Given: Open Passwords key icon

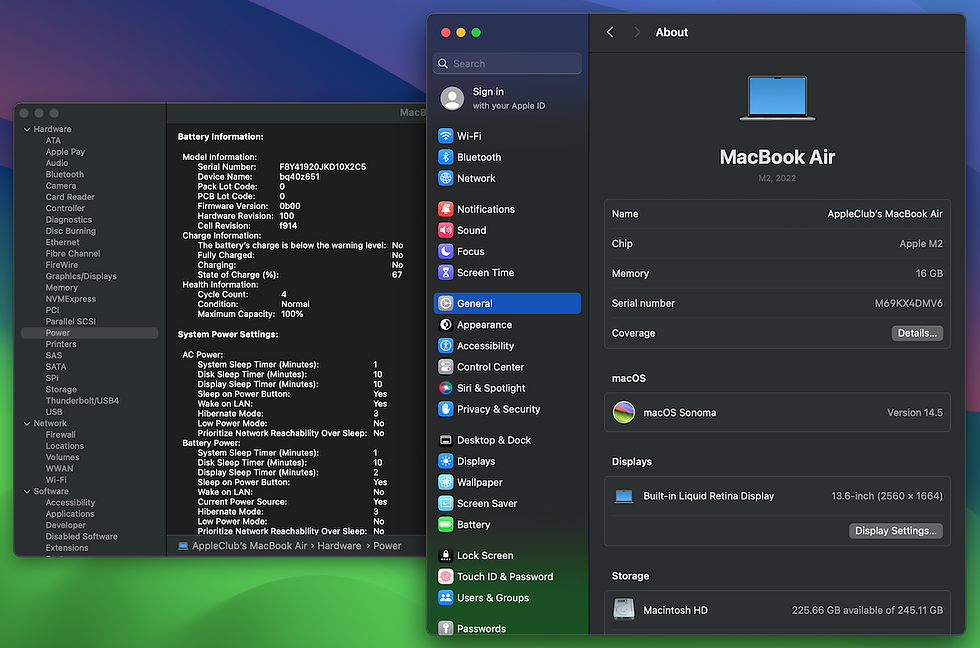Looking at the screenshot, I should point(445,627).
